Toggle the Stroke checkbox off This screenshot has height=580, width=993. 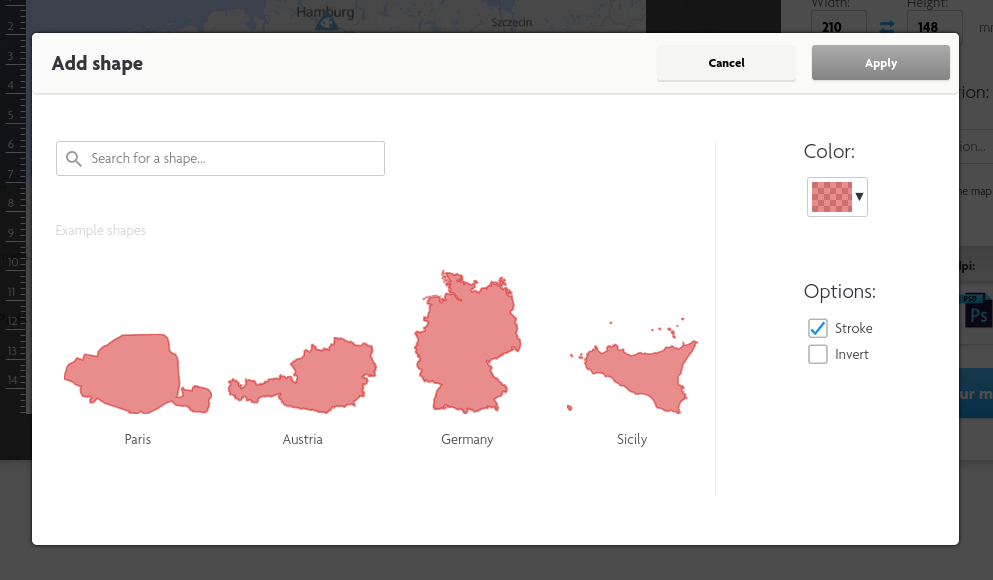point(817,327)
